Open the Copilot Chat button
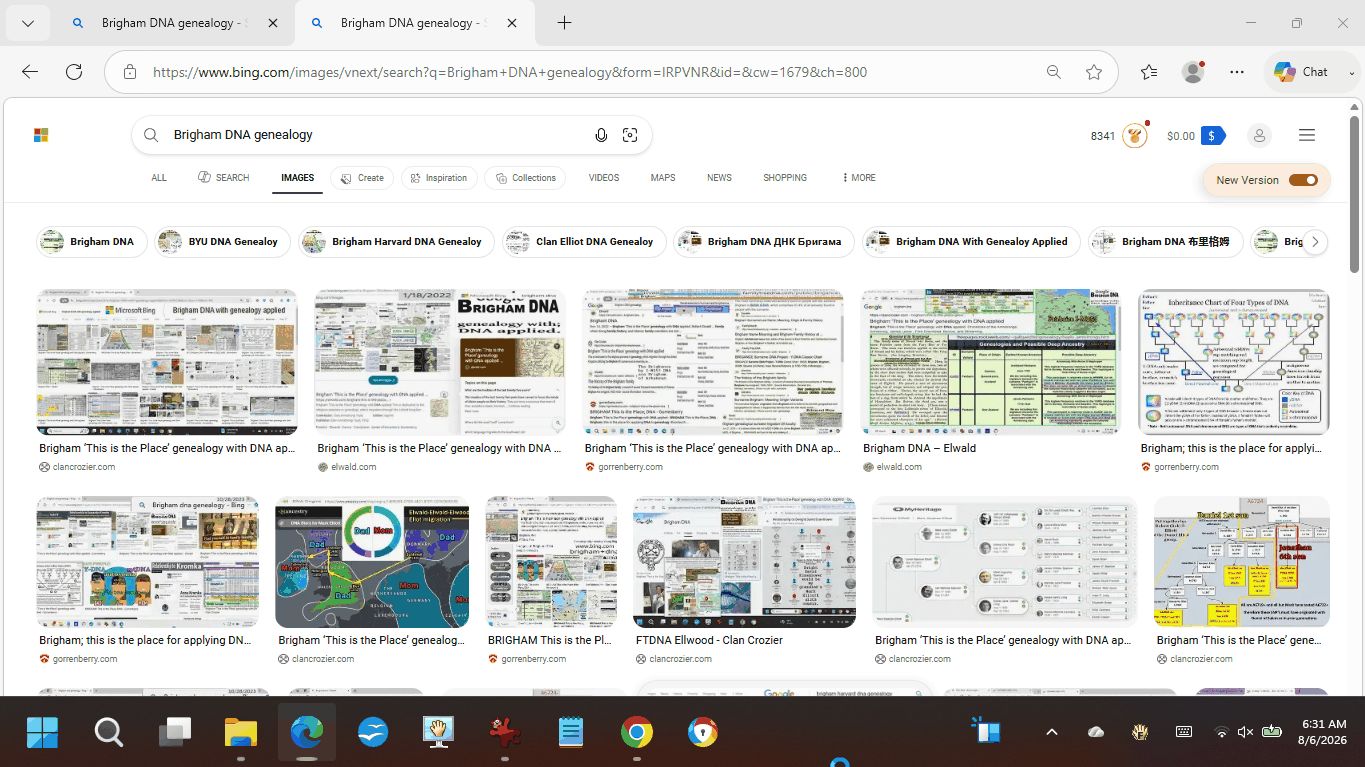The width and height of the screenshot is (1365, 767). 1301,72
